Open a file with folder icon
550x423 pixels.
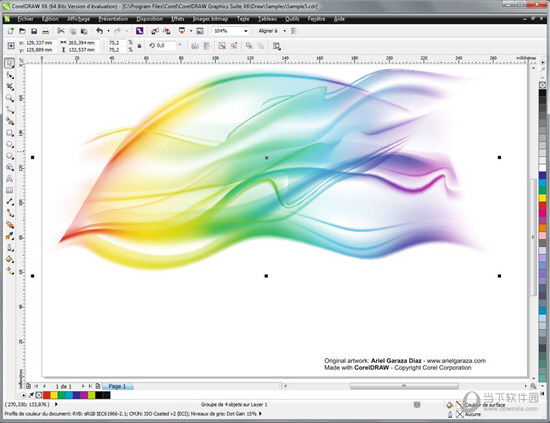[22, 31]
